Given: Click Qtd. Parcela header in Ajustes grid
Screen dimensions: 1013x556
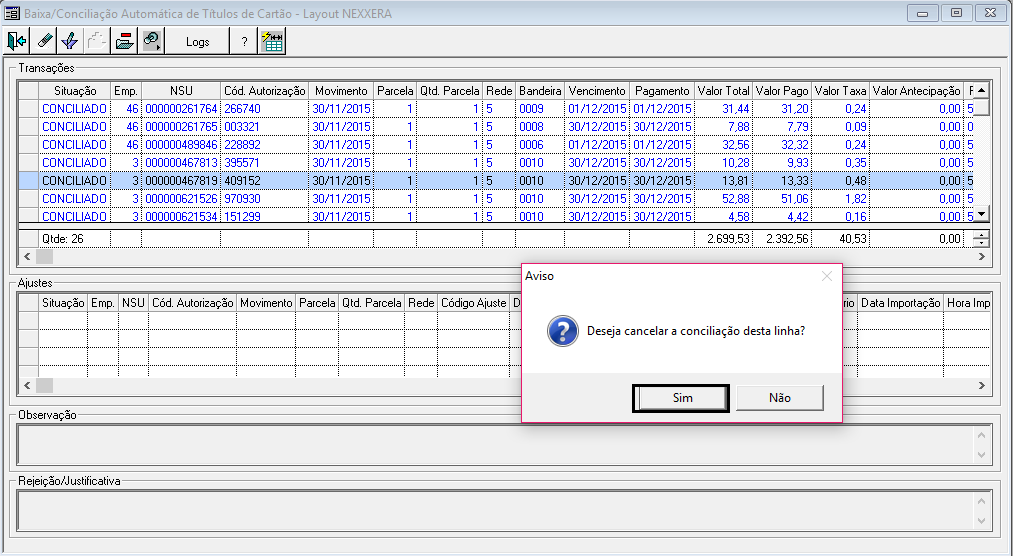Looking at the screenshot, I should point(371,303).
